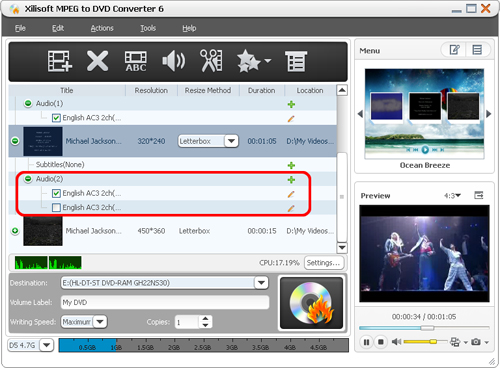Open the snapshot options arrow beside the camera
500x368 pixels.
(x=487, y=342)
